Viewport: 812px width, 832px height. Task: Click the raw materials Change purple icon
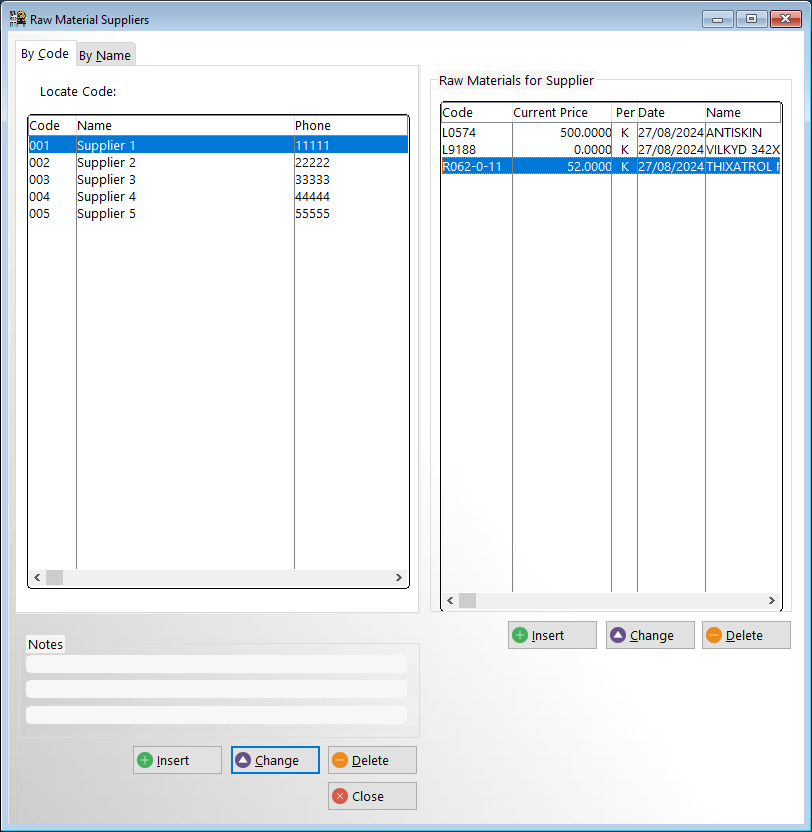coord(618,635)
